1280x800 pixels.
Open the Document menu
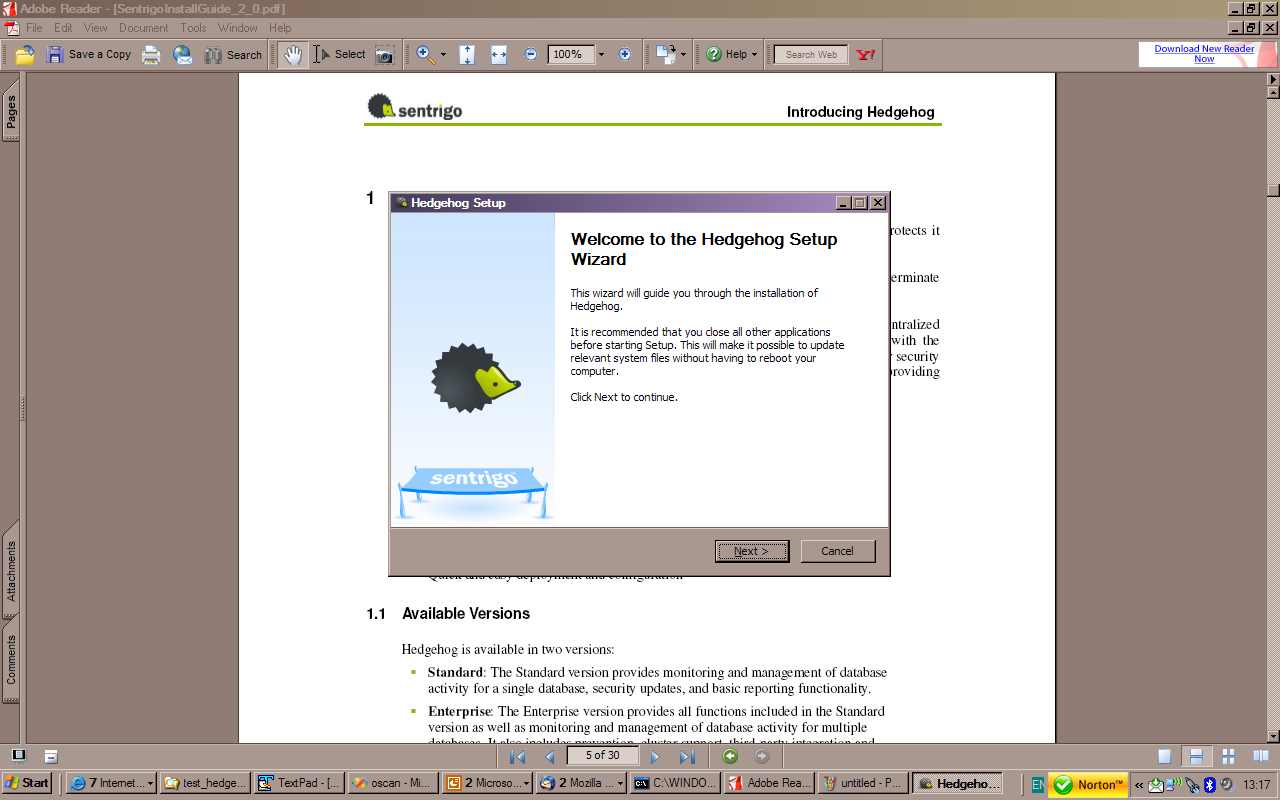click(x=144, y=28)
